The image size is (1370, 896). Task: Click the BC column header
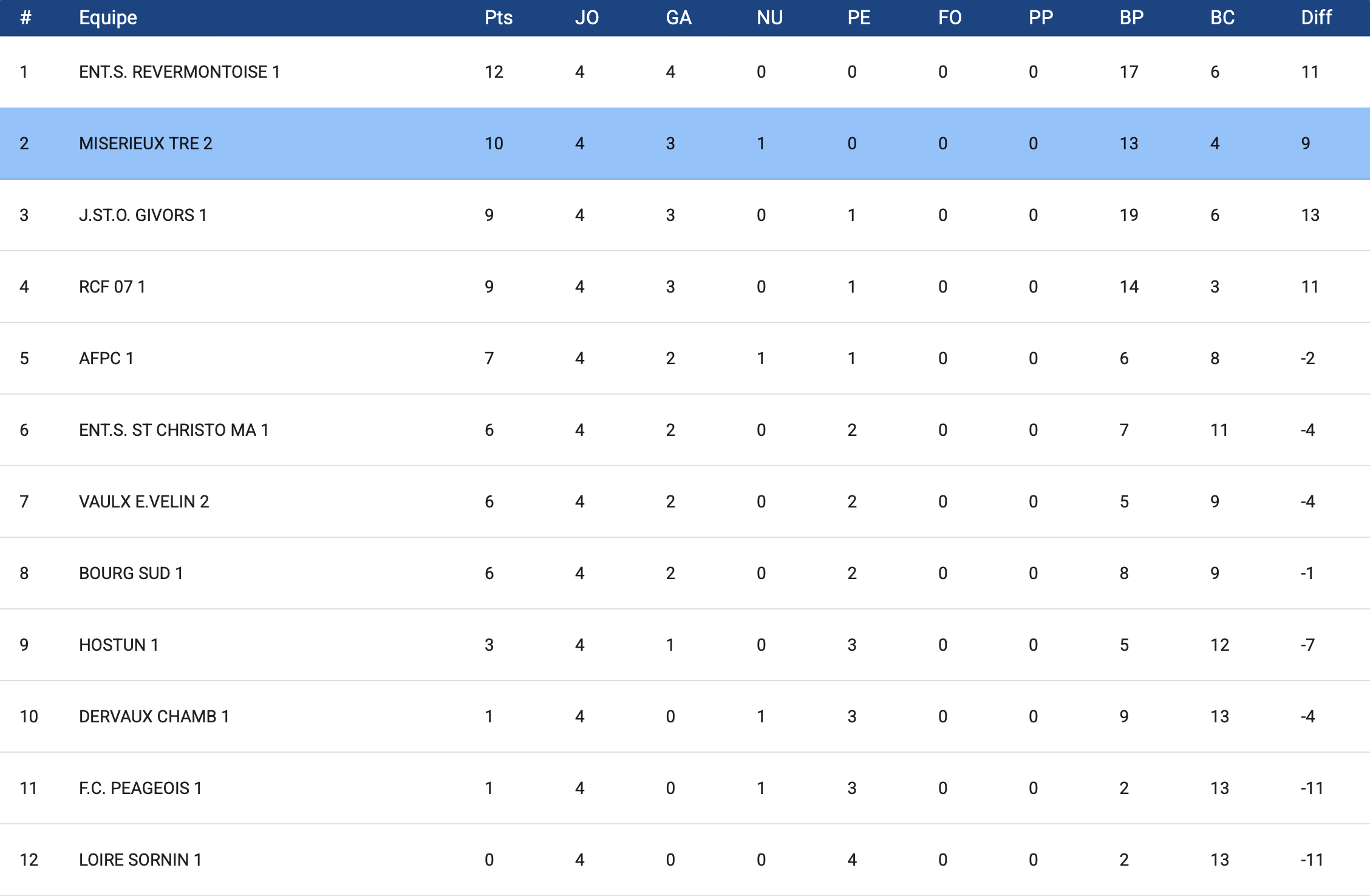[x=1222, y=18]
